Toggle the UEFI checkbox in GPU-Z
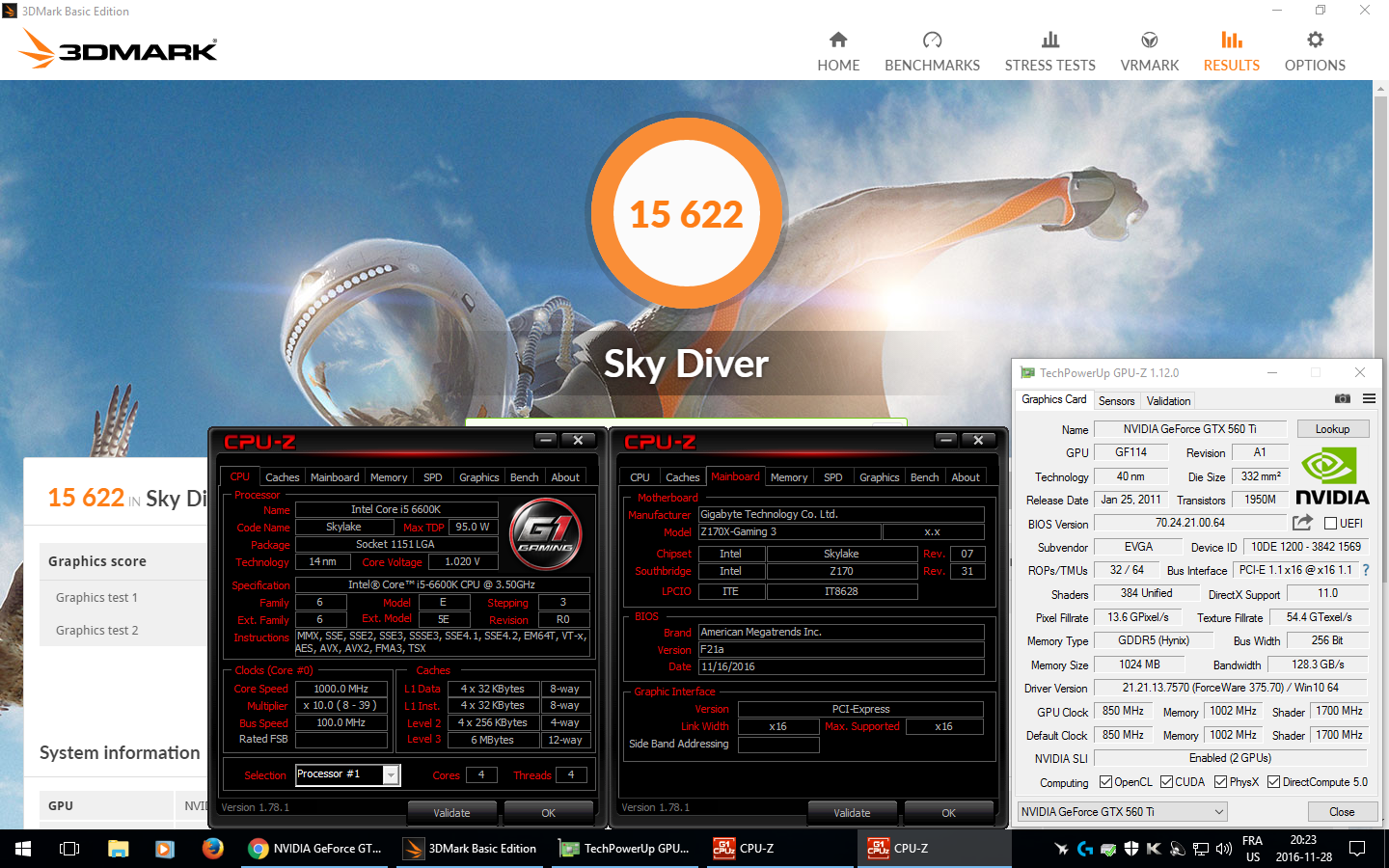Viewport: 1389px width, 868px height. pos(1331,524)
